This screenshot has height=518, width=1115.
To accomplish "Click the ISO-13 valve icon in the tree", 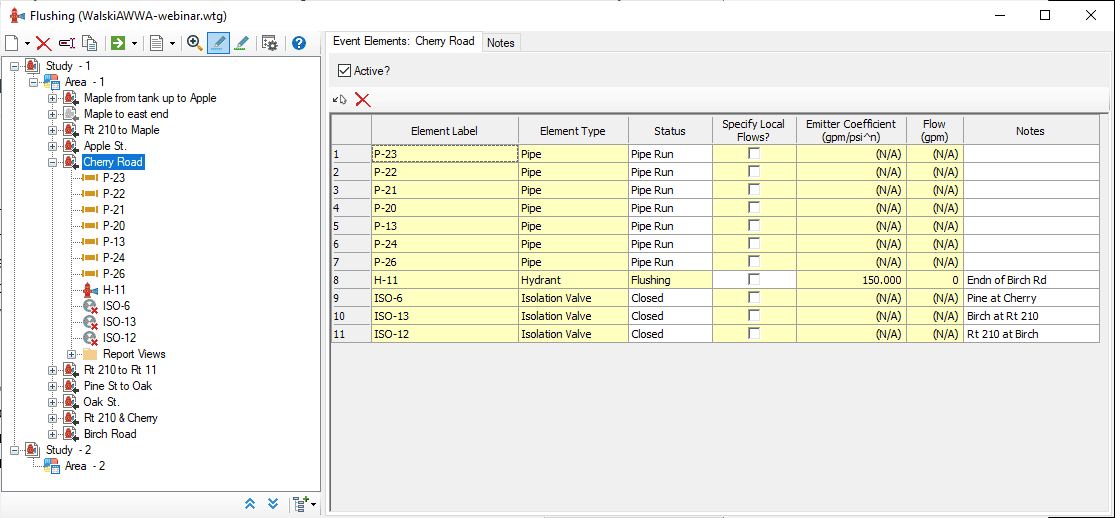I will pyautogui.click(x=90, y=322).
